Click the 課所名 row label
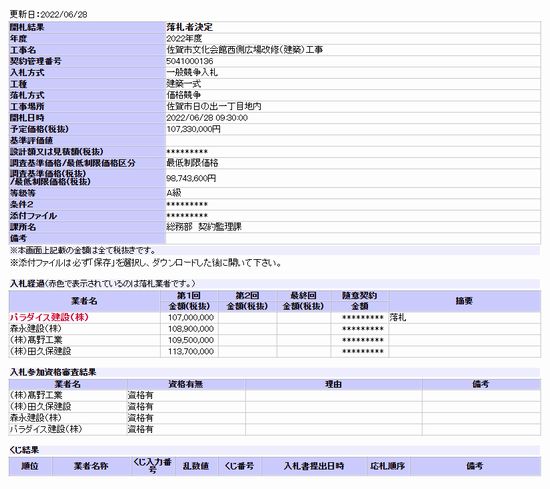550x489 pixels. tap(23, 227)
